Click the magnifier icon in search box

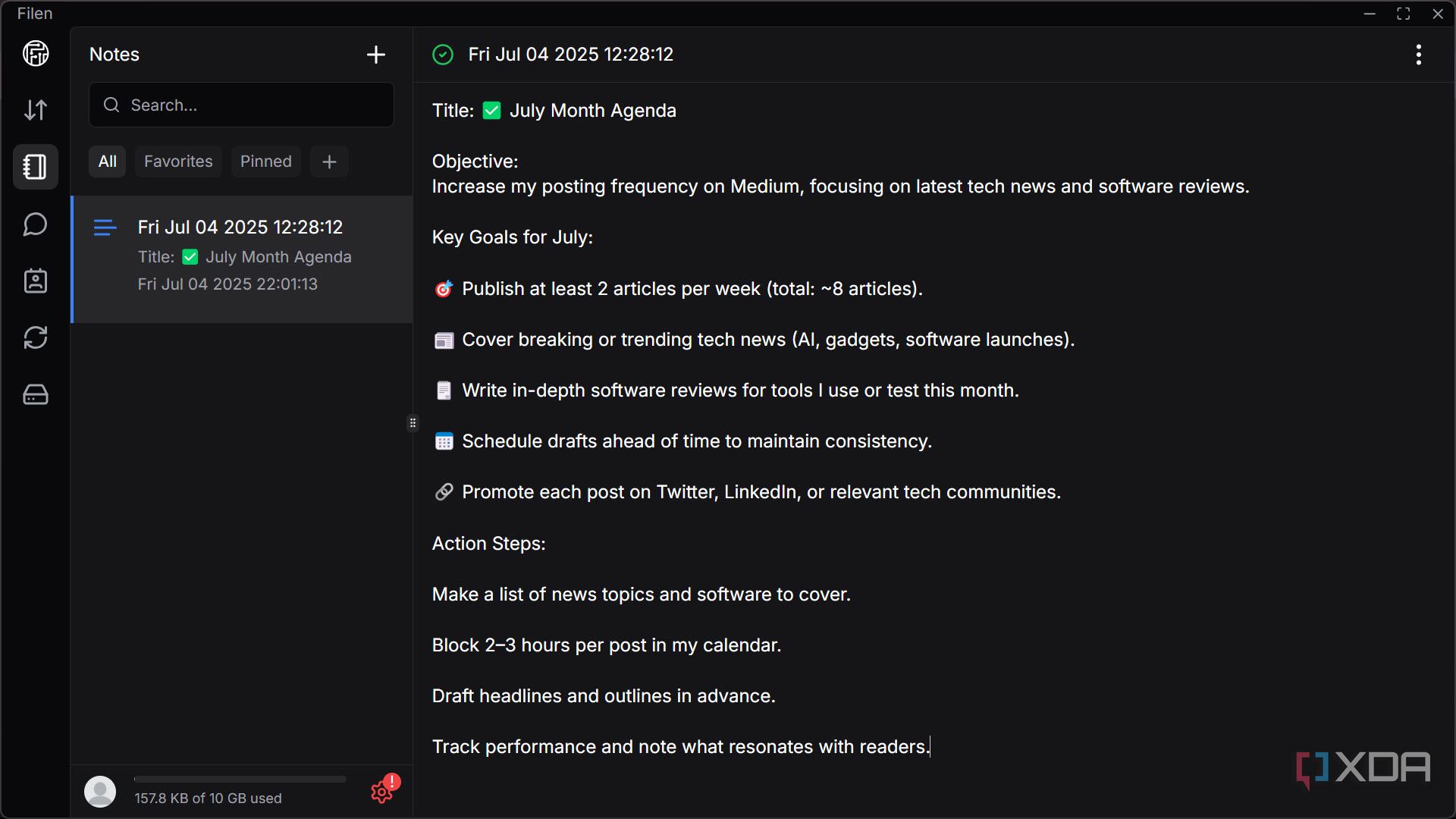click(x=111, y=105)
